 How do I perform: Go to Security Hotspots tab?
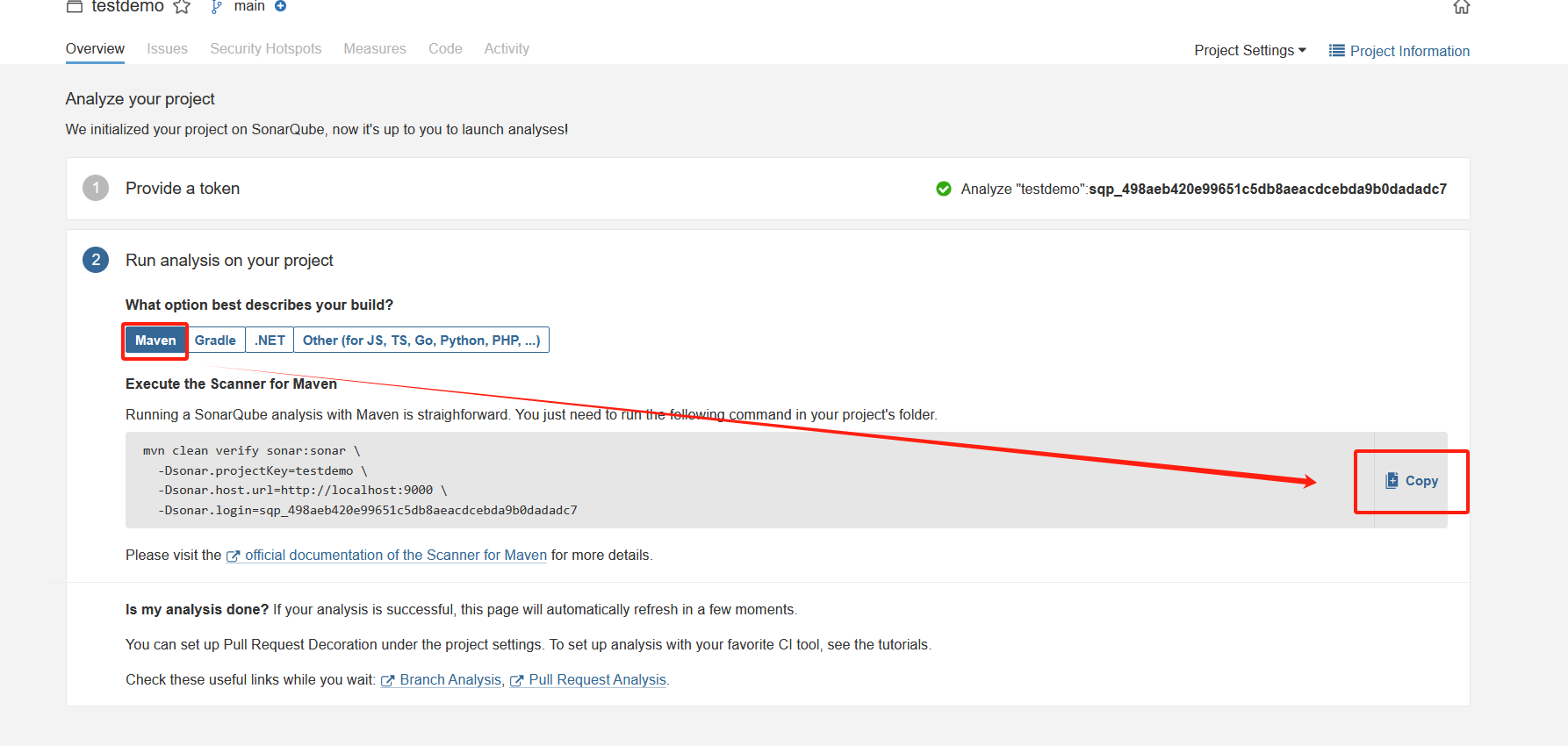[266, 49]
